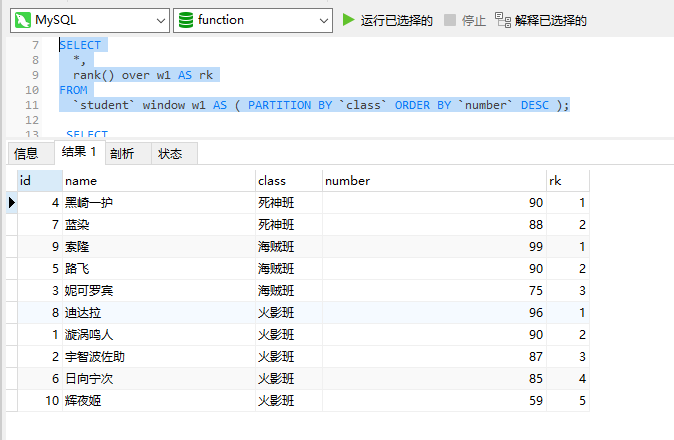Click rk value 4 in 日向宁次 row
Image resolution: width=674 pixels, height=440 pixels.
tap(568, 379)
